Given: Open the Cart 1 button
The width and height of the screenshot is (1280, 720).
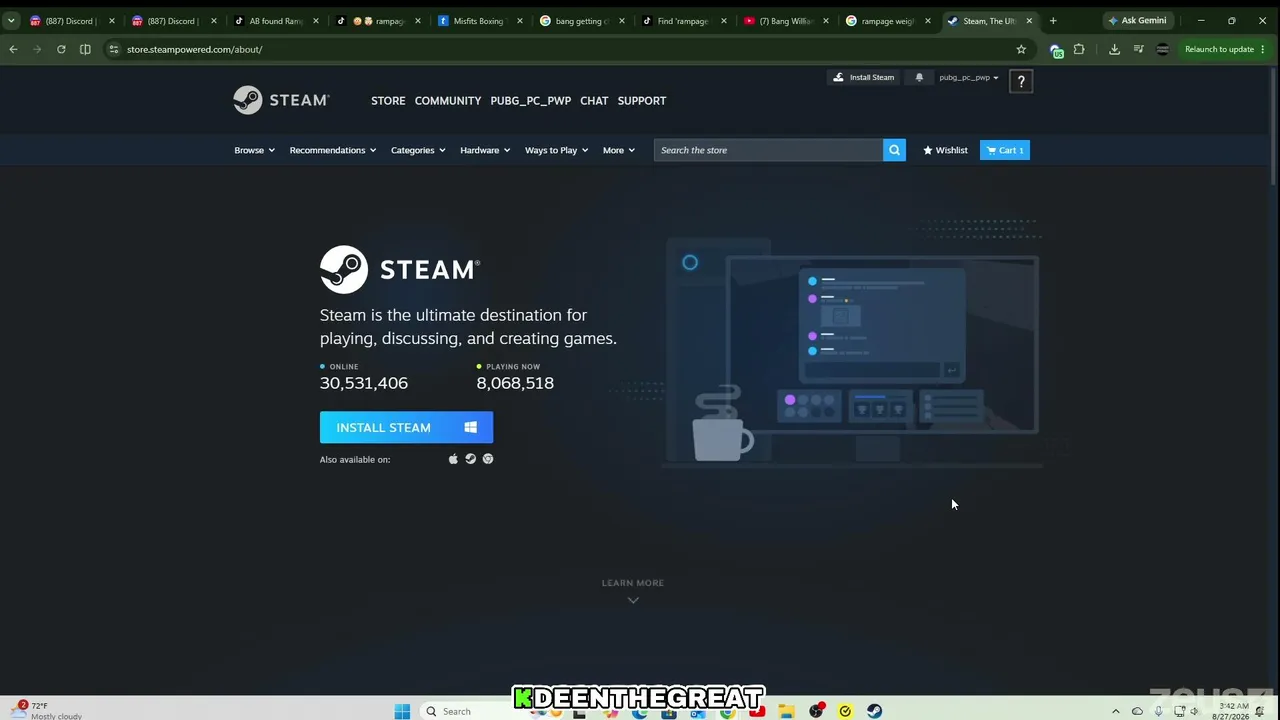Looking at the screenshot, I should [x=1005, y=150].
